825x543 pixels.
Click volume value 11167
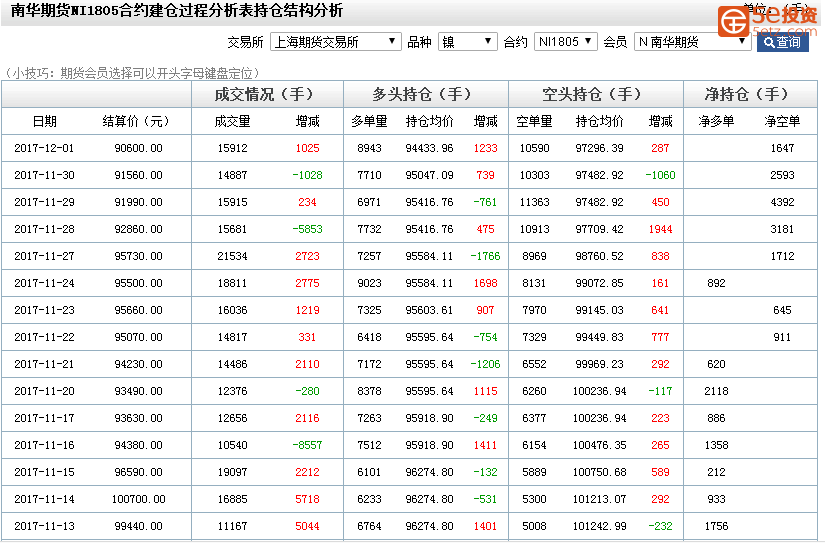[232, 526]
